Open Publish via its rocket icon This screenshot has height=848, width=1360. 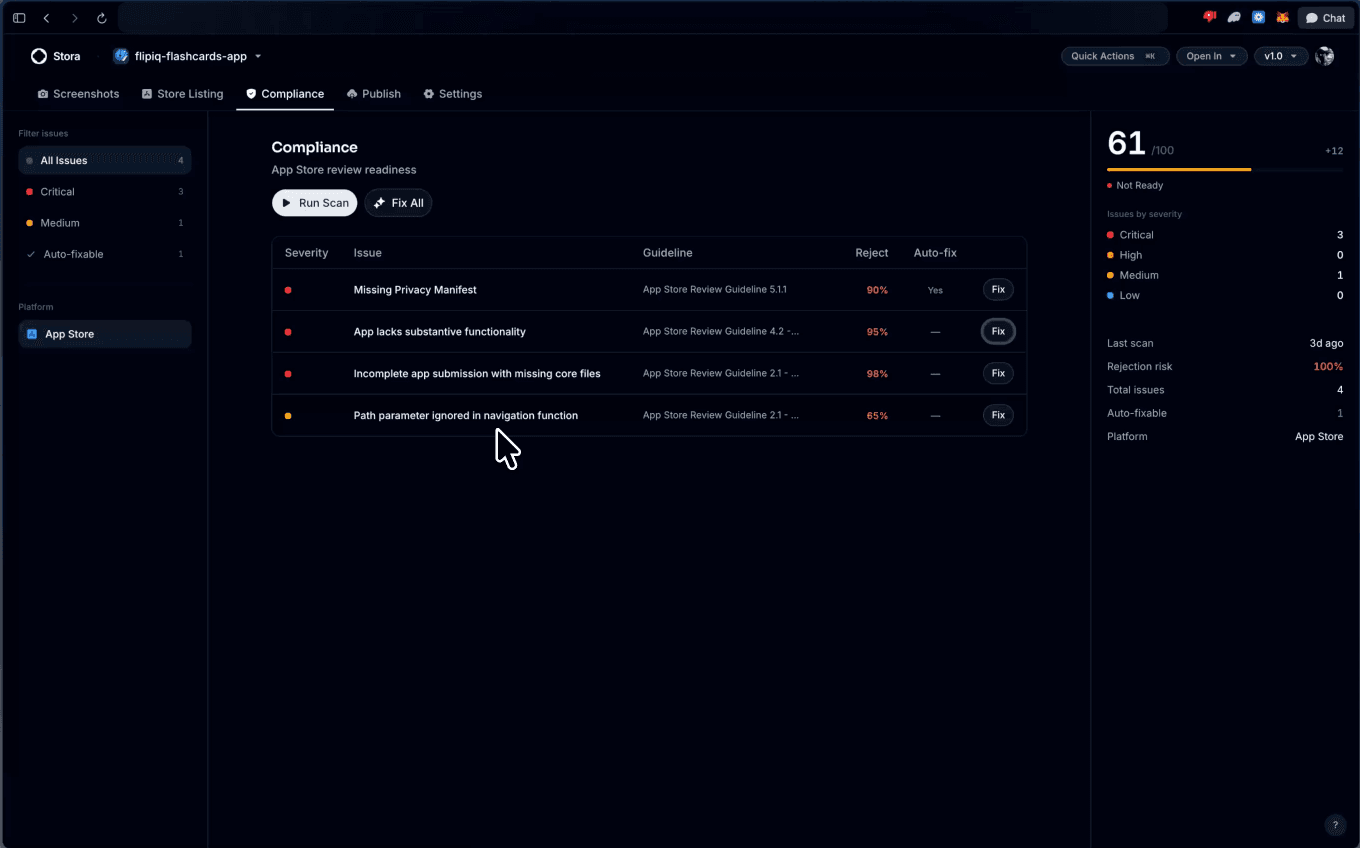[352, 93]
